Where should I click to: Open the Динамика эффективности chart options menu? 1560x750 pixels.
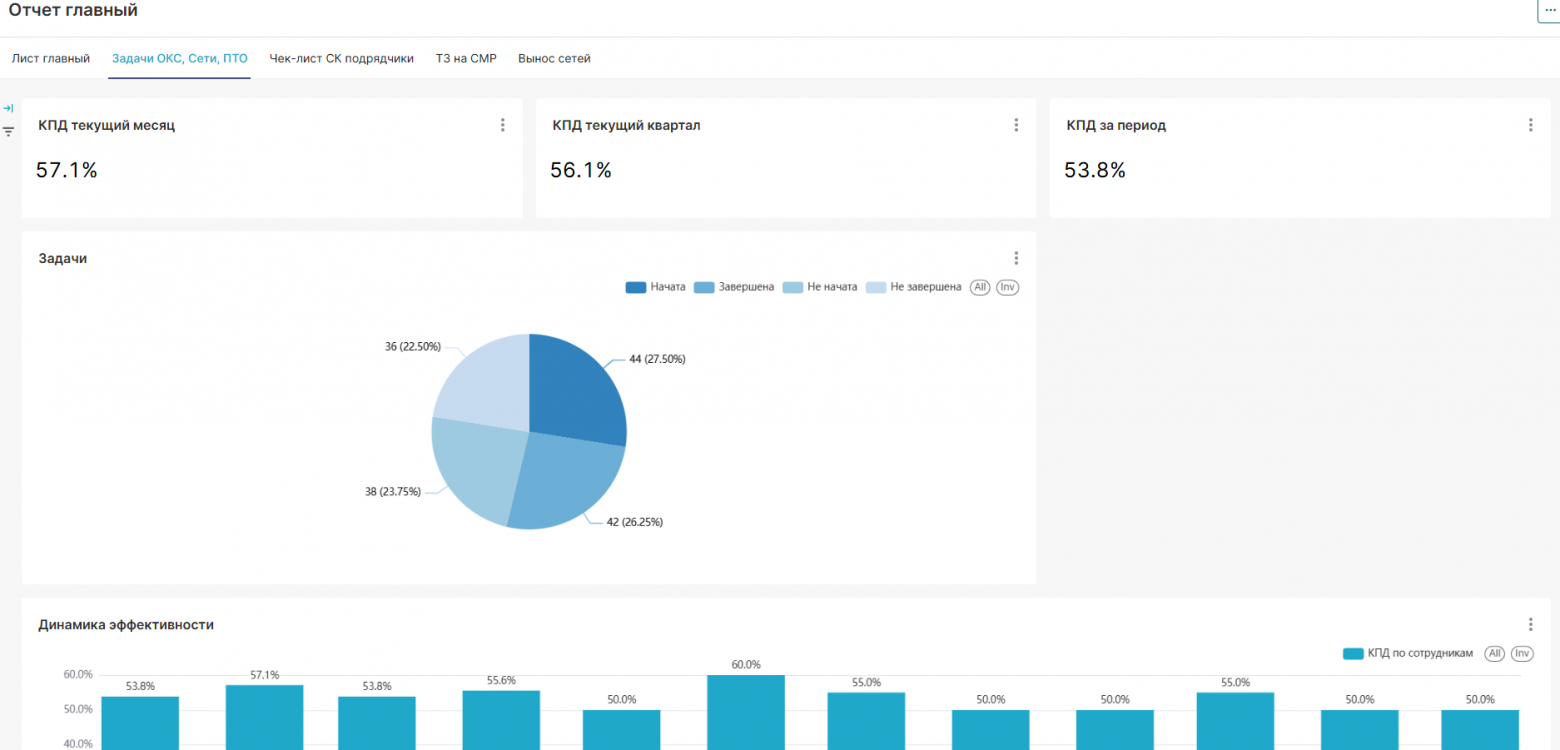point(1530,624)
